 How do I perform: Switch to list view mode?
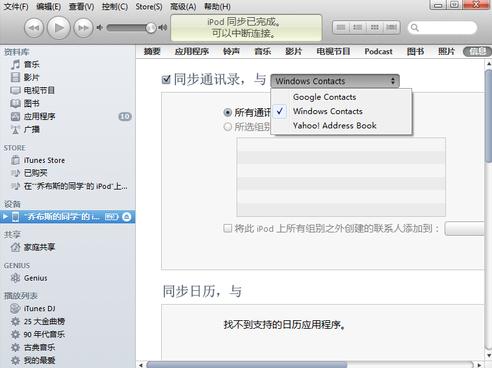tap(341, 28)
